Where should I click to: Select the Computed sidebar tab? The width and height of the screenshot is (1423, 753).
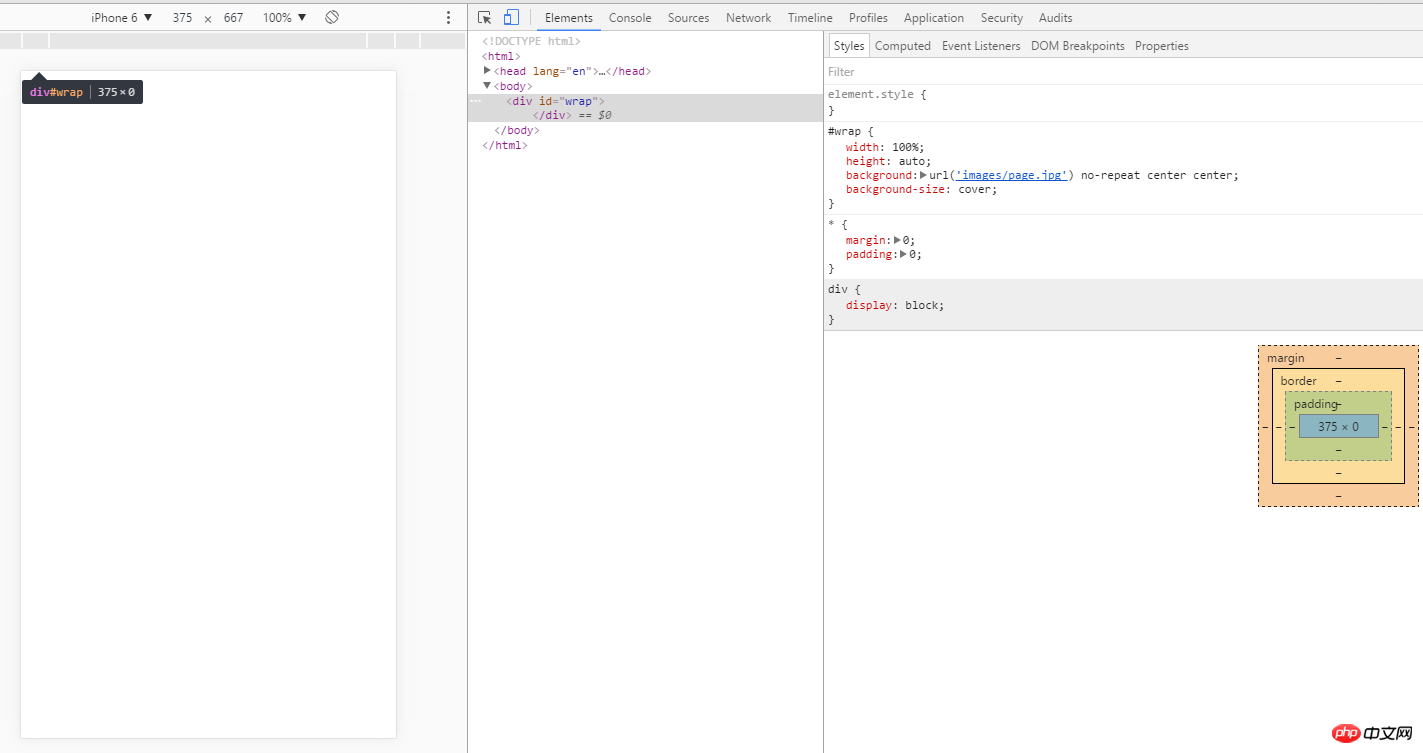(903, 46)
